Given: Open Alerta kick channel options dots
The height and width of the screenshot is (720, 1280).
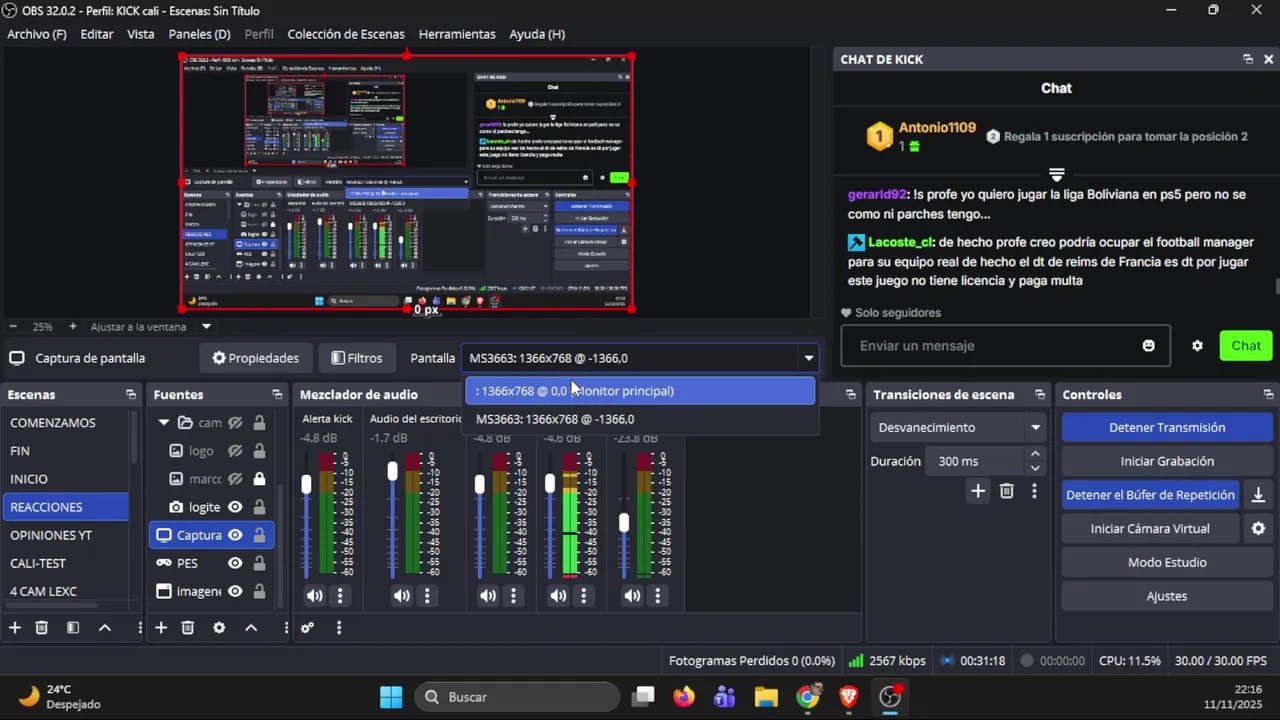Looking at the screenshot, I should coord(340,596).
